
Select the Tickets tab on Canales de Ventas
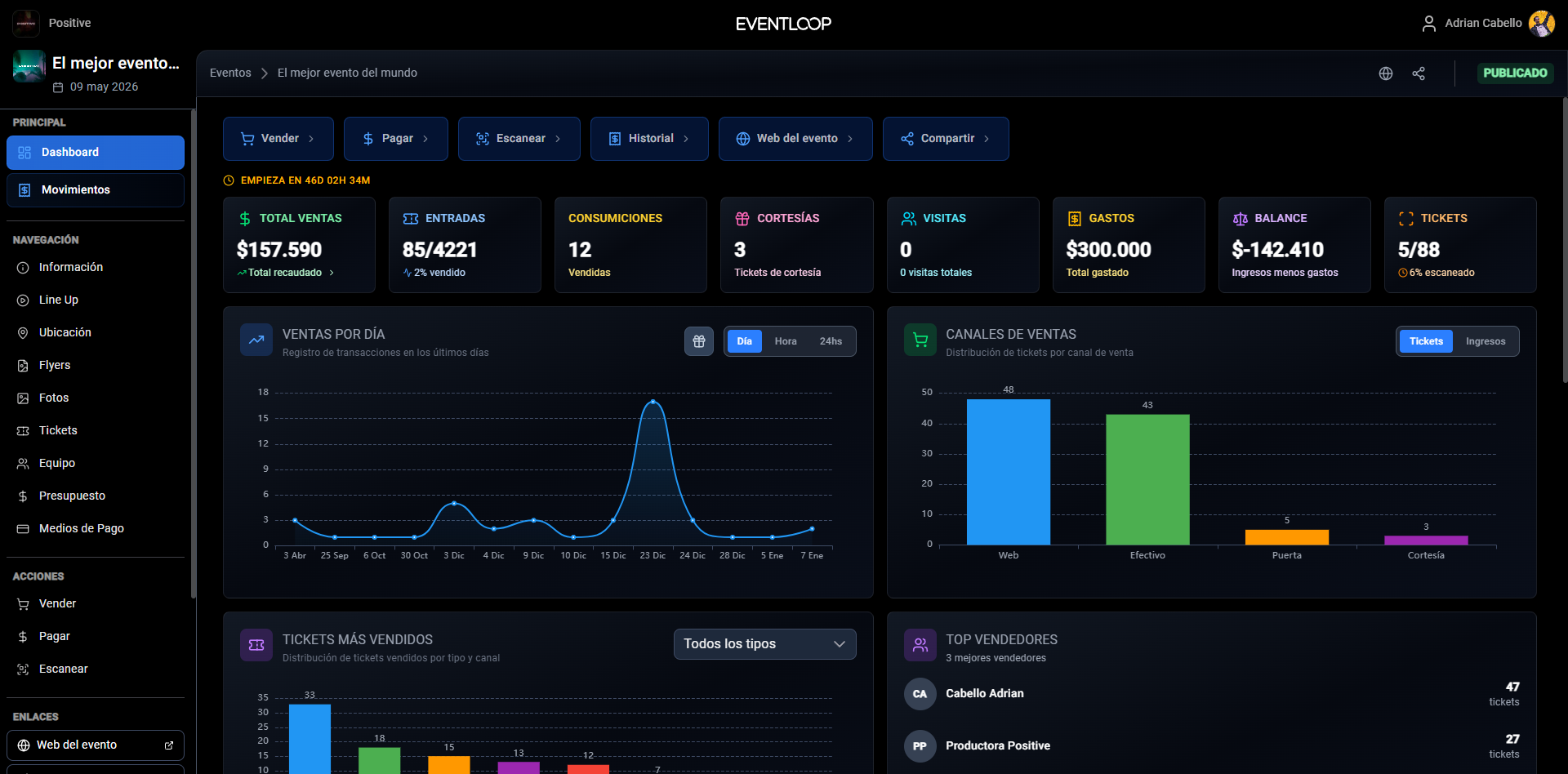(1426, 341)
